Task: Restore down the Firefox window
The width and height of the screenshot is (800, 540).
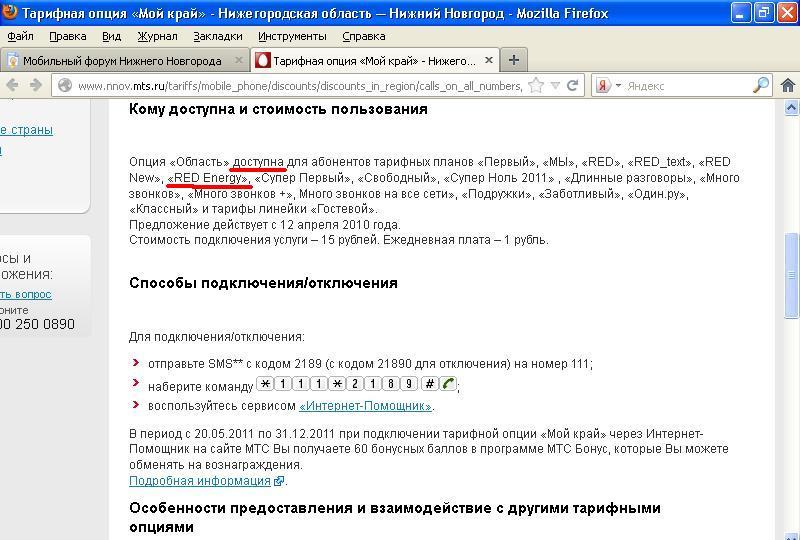Action: 764,13
